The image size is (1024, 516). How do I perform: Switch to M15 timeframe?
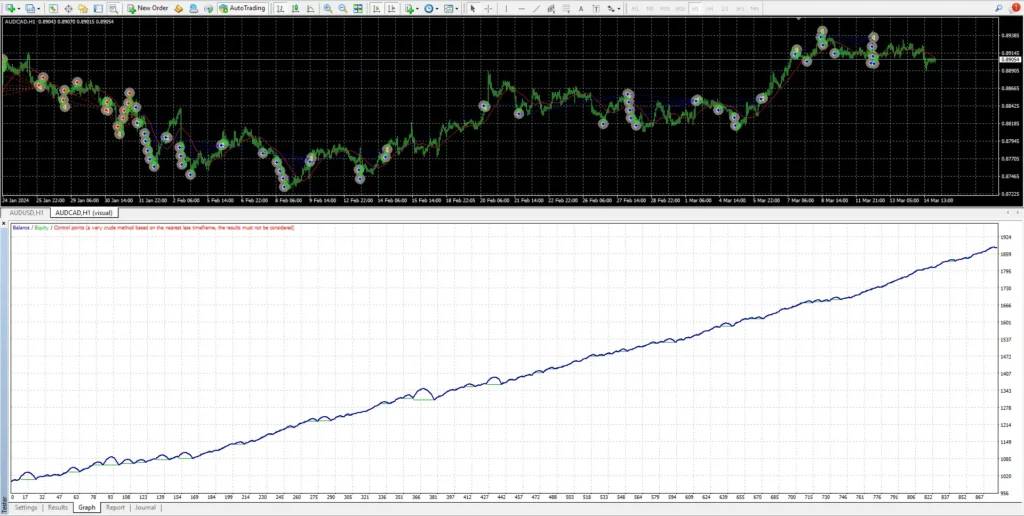(665, 8)
